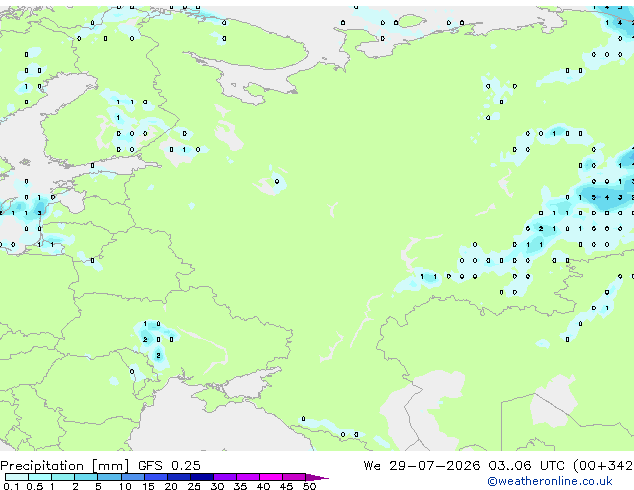Image resolution: width=634 pixels, height=490 pixels.
Task: Click the legend label '25'
Action: pos(194,486)
